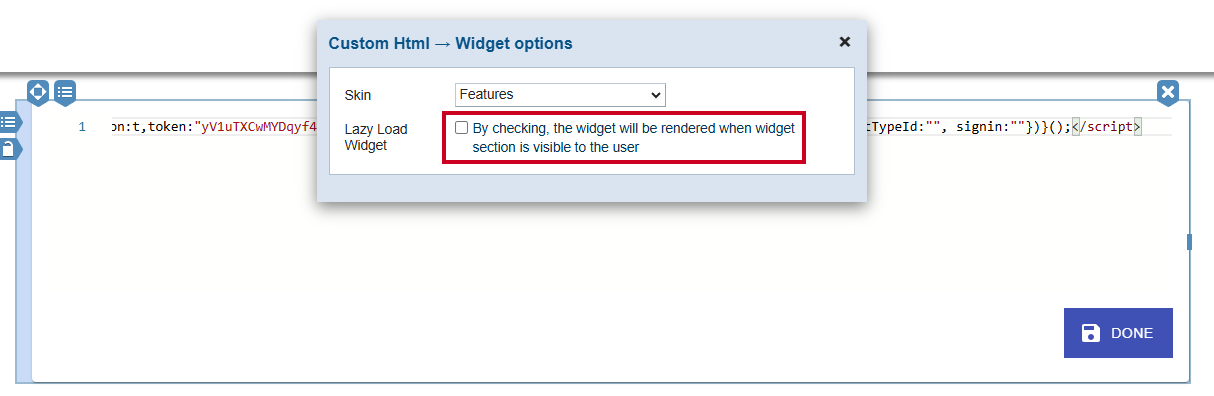
Task: Click the closing script tag in code
Action: point(1106,127)
